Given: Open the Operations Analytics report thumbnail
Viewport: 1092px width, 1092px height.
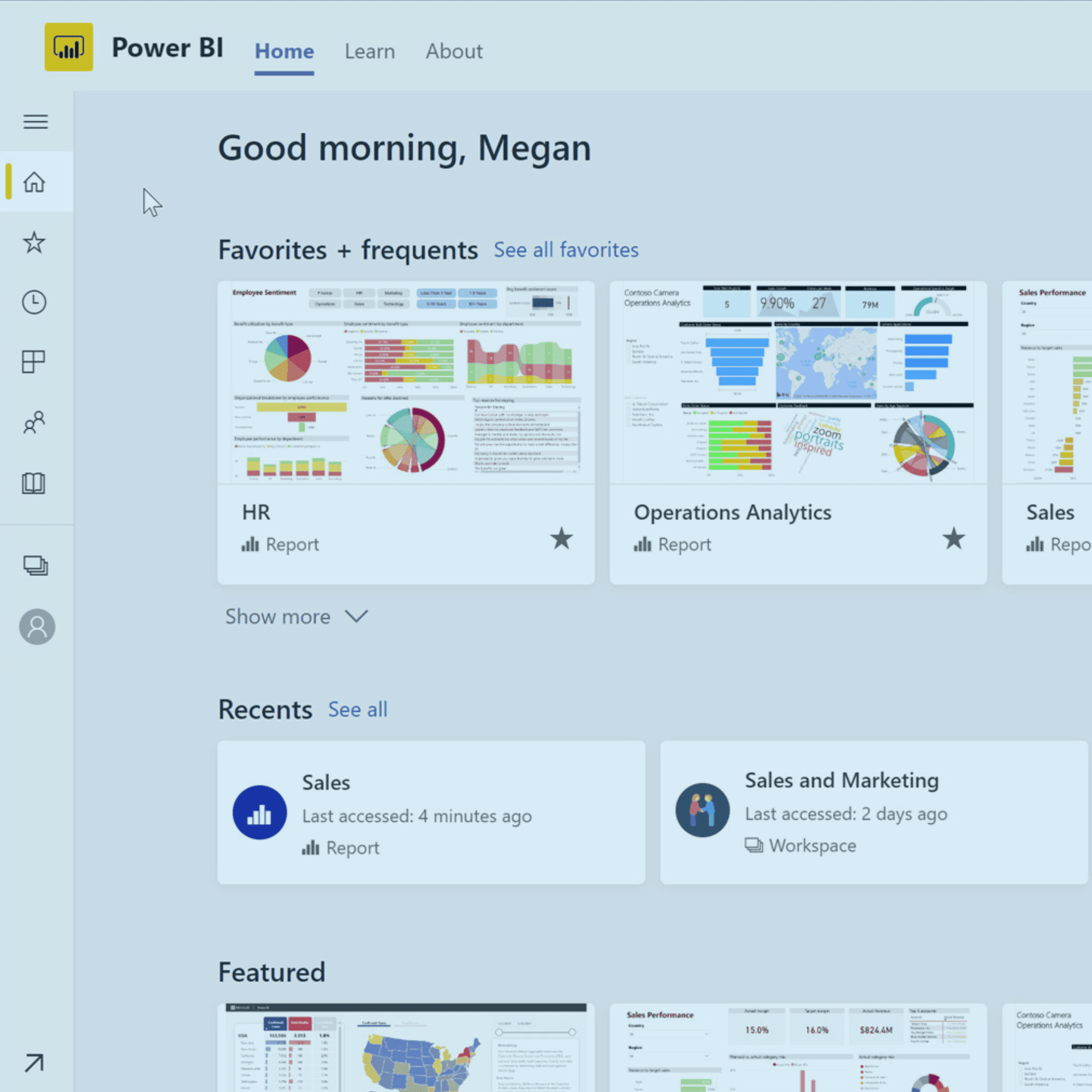Looking at the screenshot, I should [798, 383].
